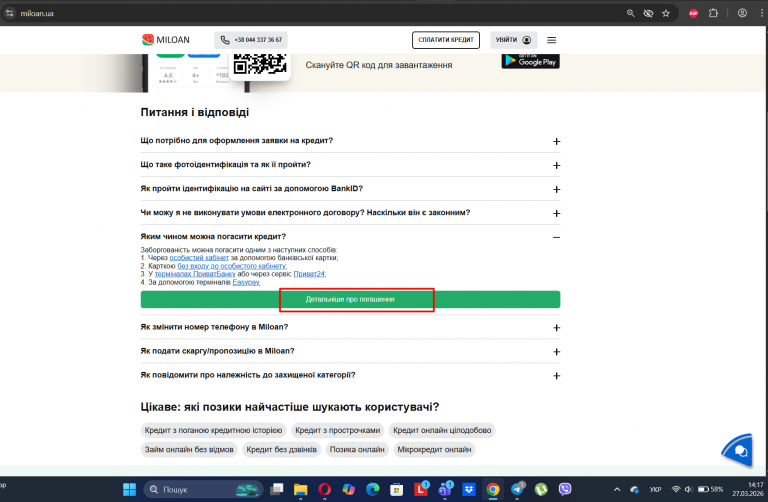Click the 'Детальніше про погашення' green button
The height and width of the screenshot is (502, 768).
pos(350,299)
